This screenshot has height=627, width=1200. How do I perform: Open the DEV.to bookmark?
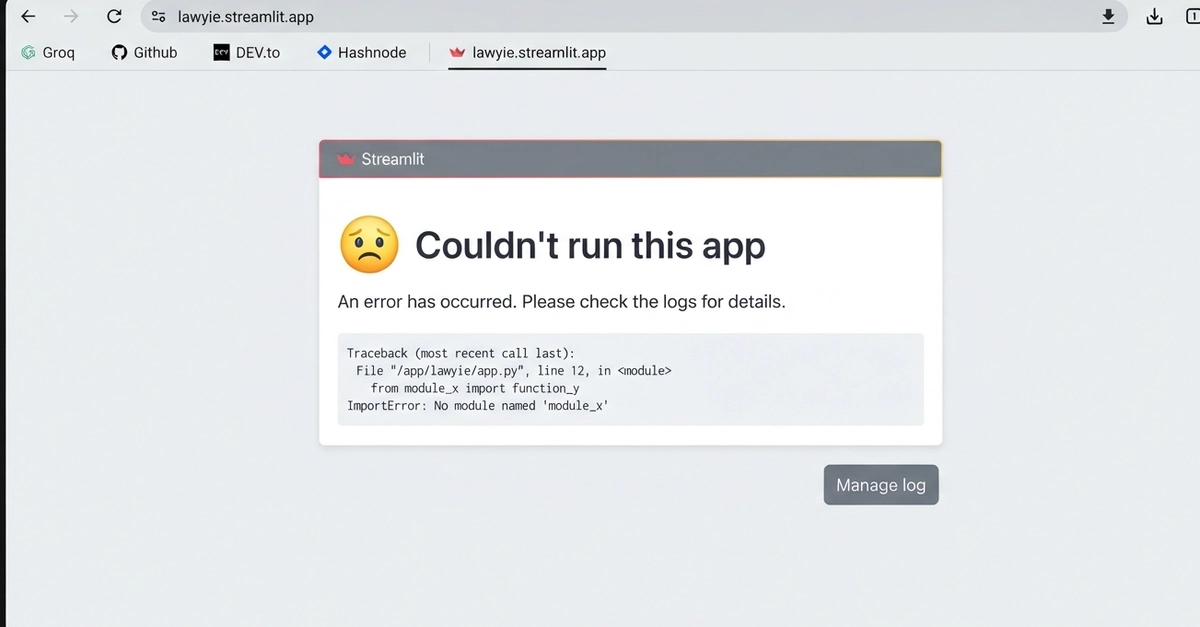247,52
